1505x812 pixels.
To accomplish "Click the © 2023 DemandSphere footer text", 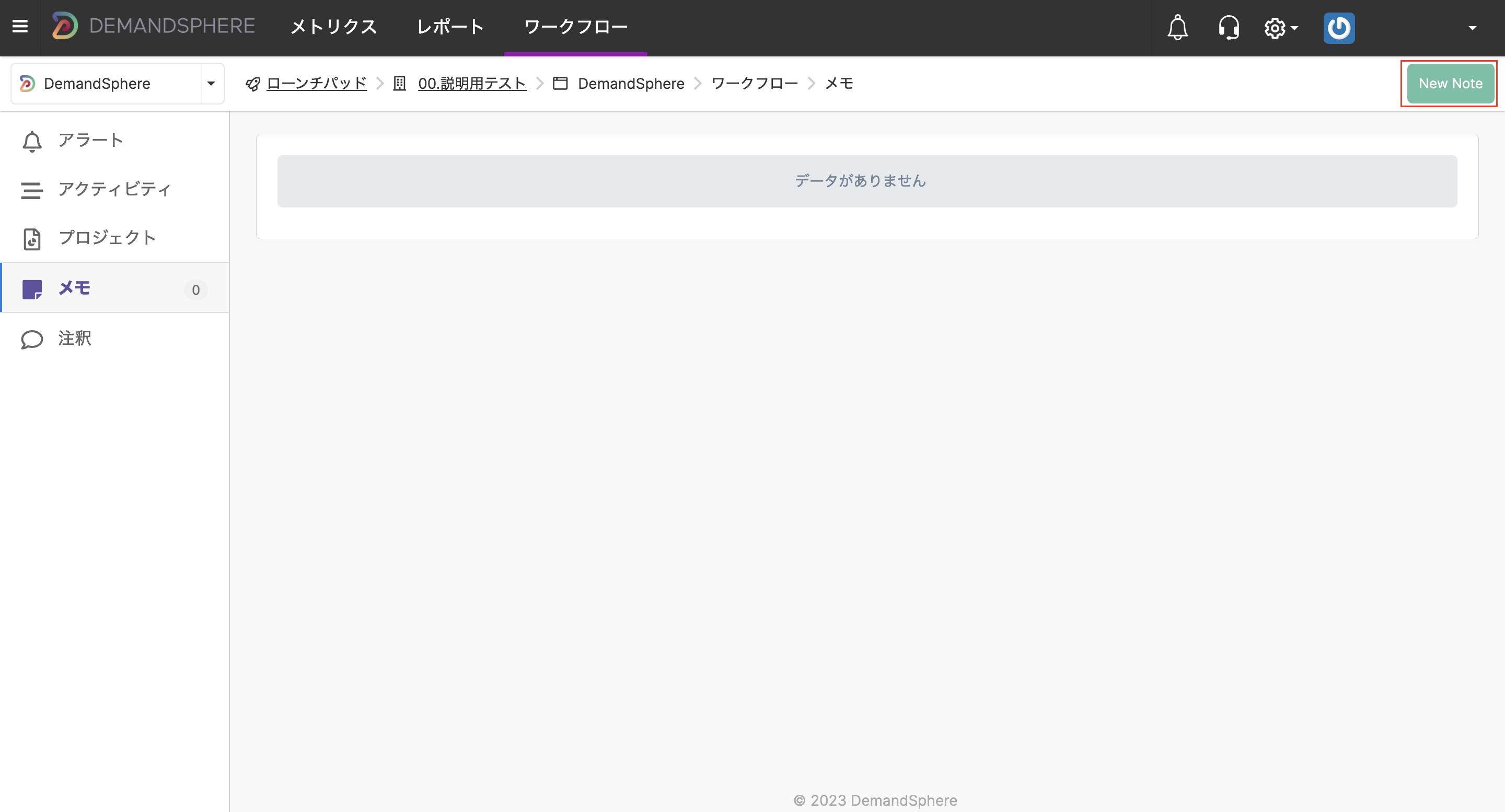I will tap(875, 800).
